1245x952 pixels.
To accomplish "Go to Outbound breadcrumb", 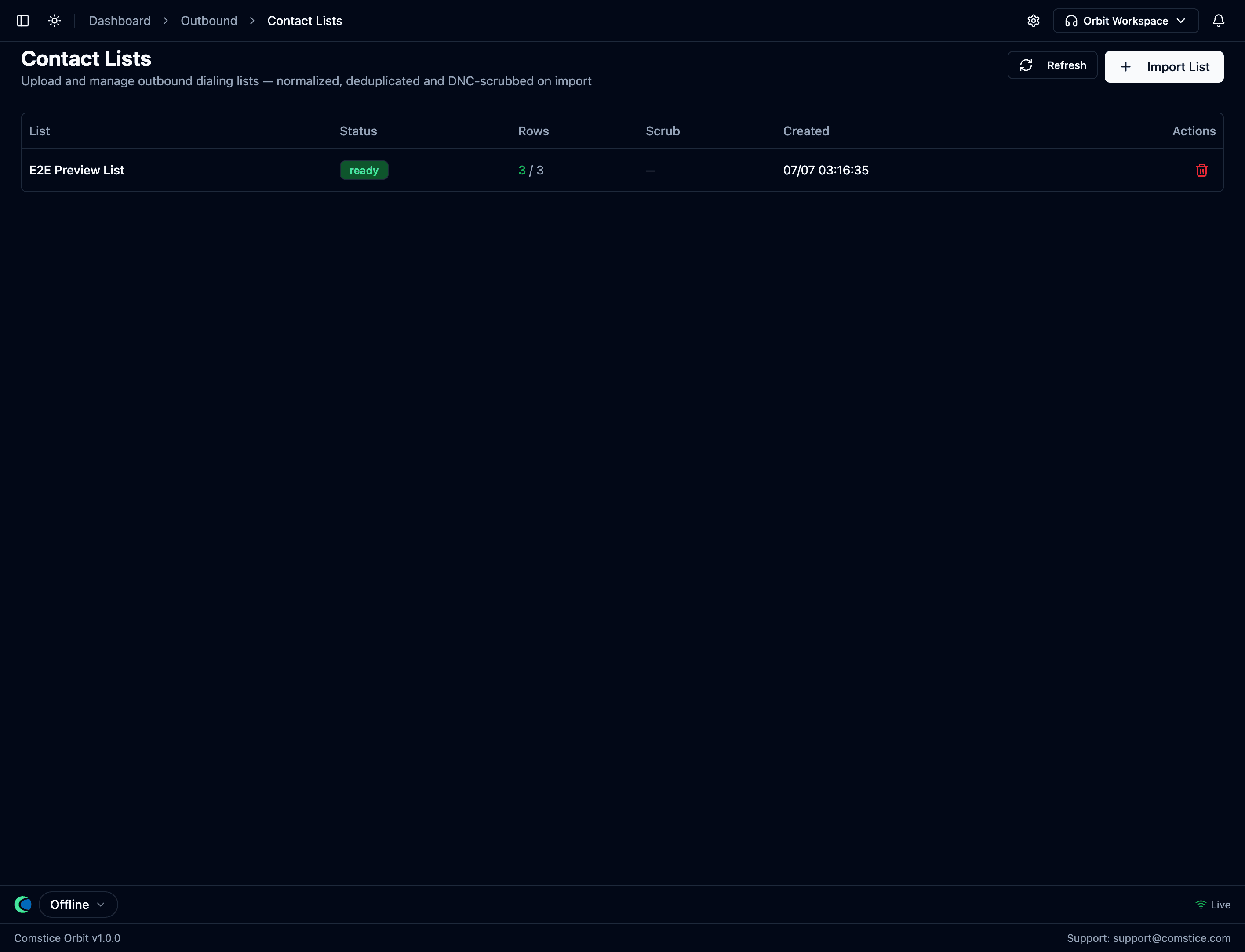I will [209, 21].
